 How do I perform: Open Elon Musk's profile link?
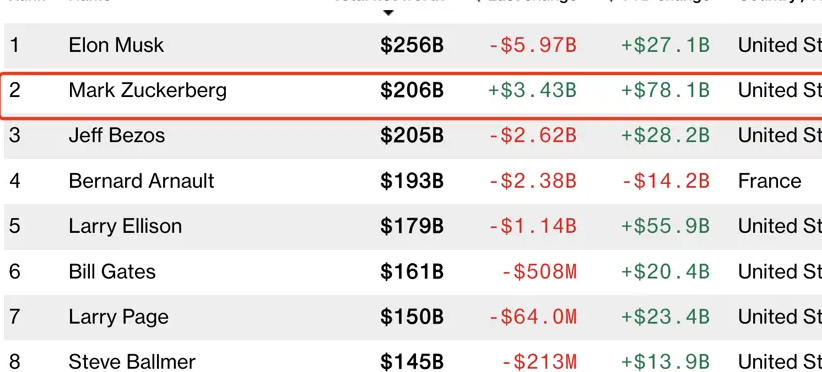[116, 45]
